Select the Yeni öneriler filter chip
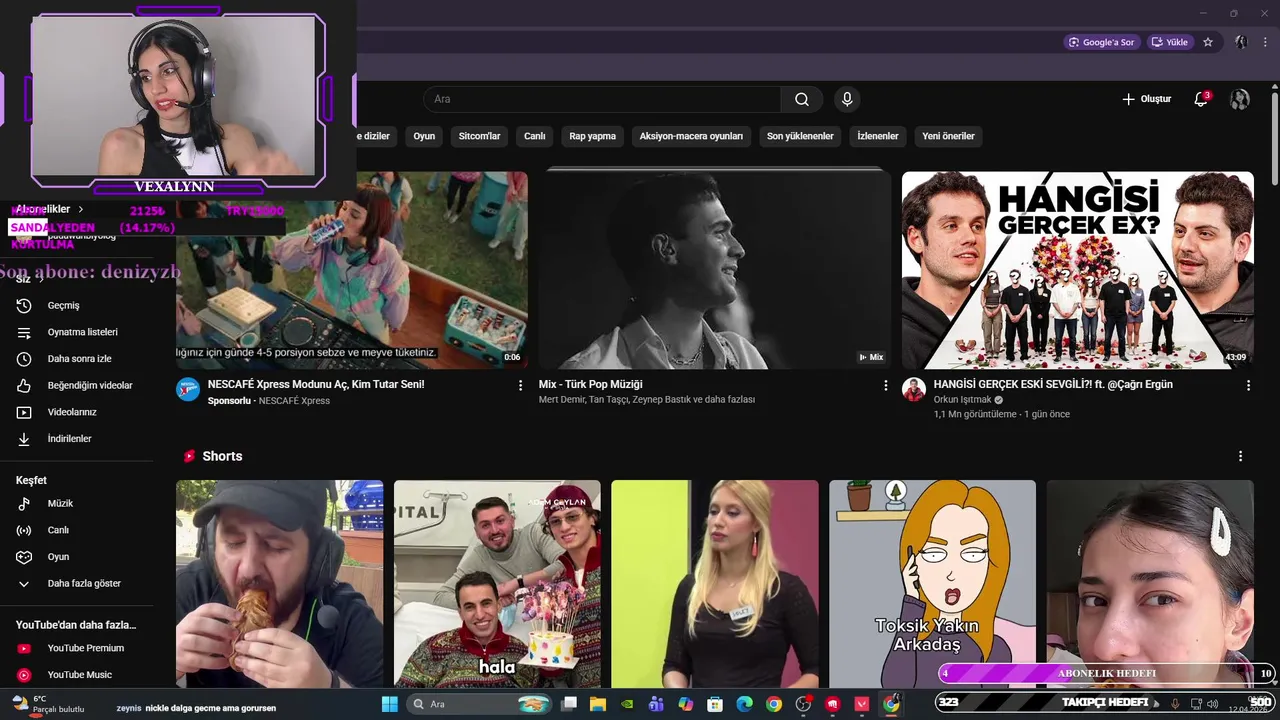 click(x=948, y=136)
